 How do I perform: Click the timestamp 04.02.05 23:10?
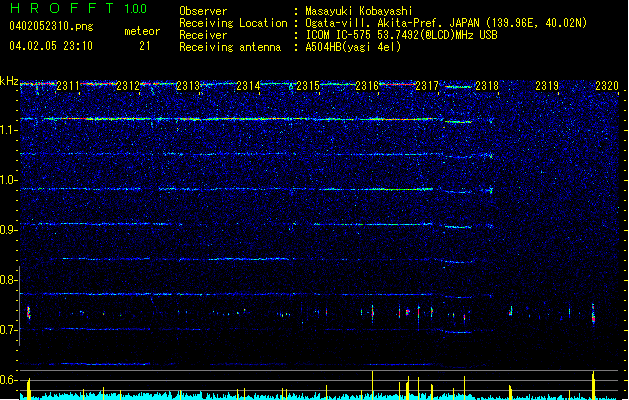click(x=51, y=46)
